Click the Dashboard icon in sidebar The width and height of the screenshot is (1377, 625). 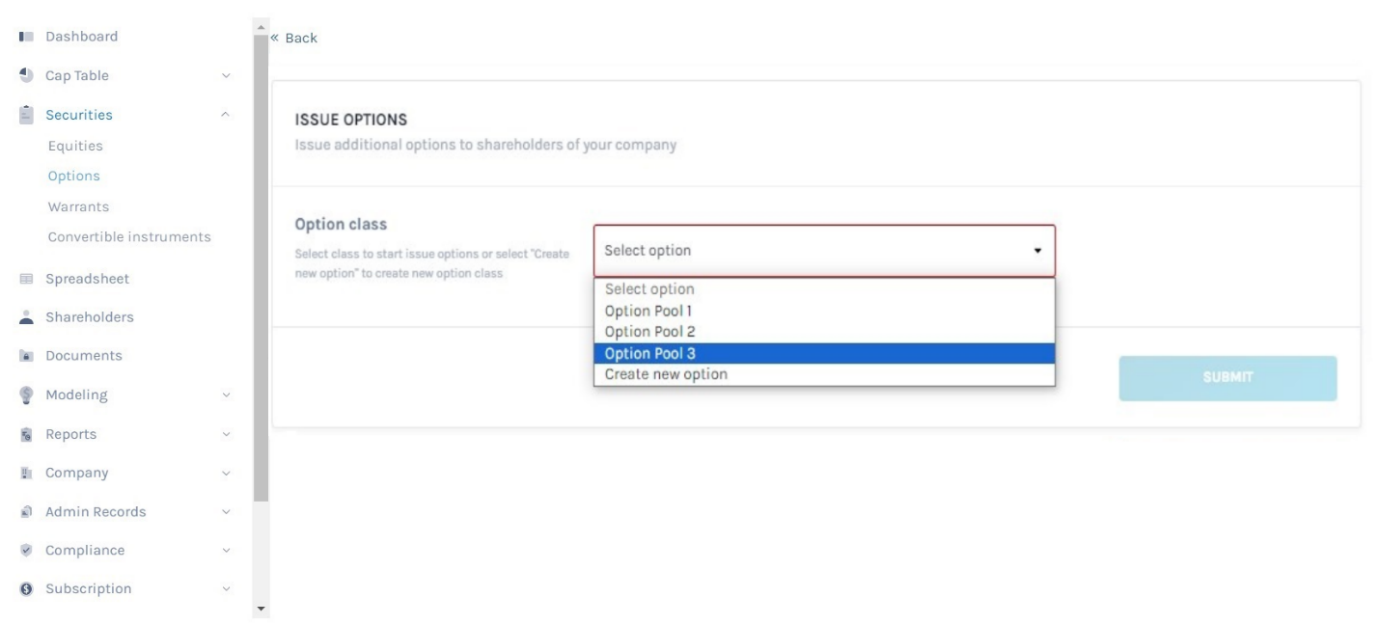26,37
